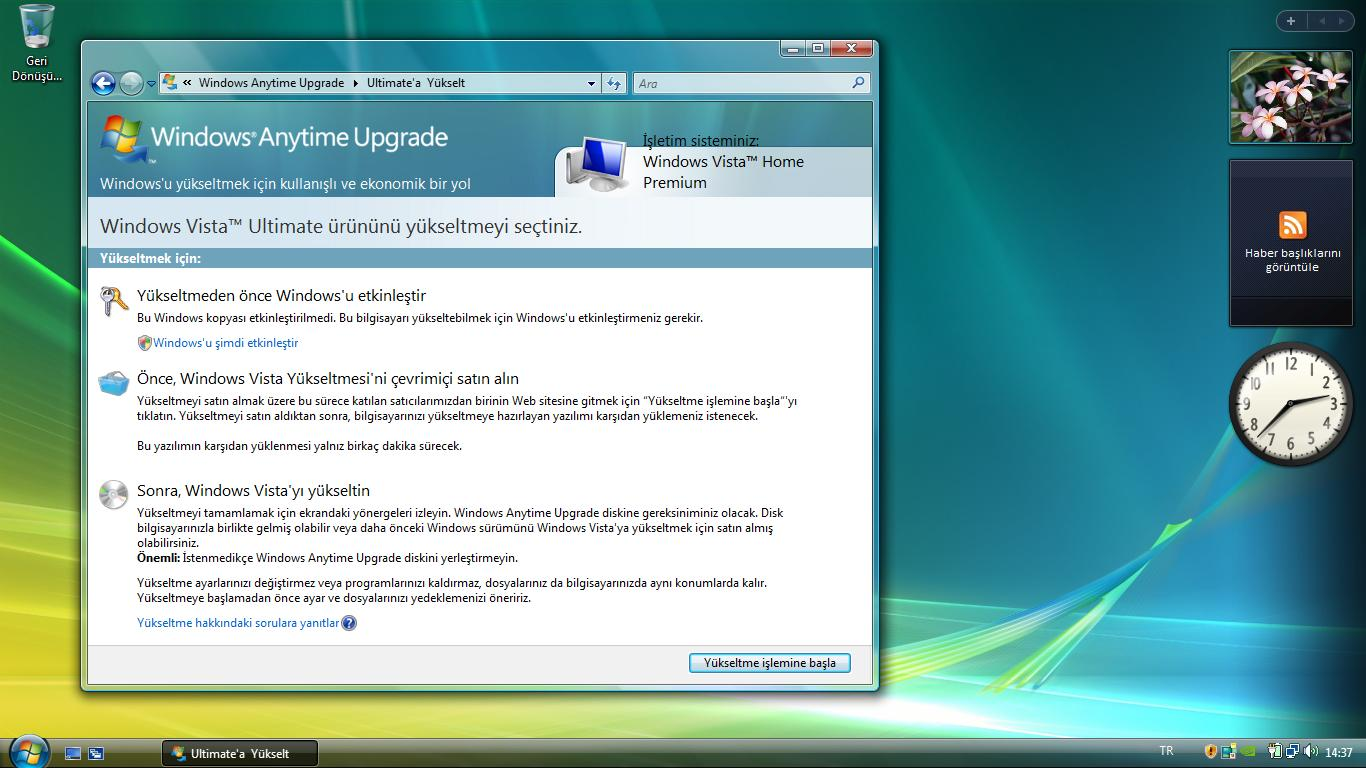This screenshot has width=1366, height=768.
Task: Click the security shield alert tray icon
Action: [x=1211, y=751]
